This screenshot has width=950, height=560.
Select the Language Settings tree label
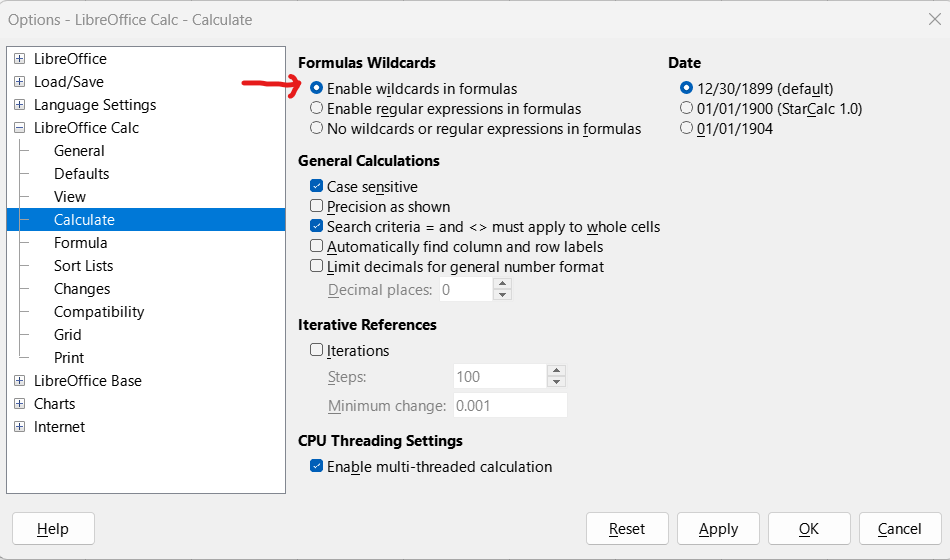95,105
